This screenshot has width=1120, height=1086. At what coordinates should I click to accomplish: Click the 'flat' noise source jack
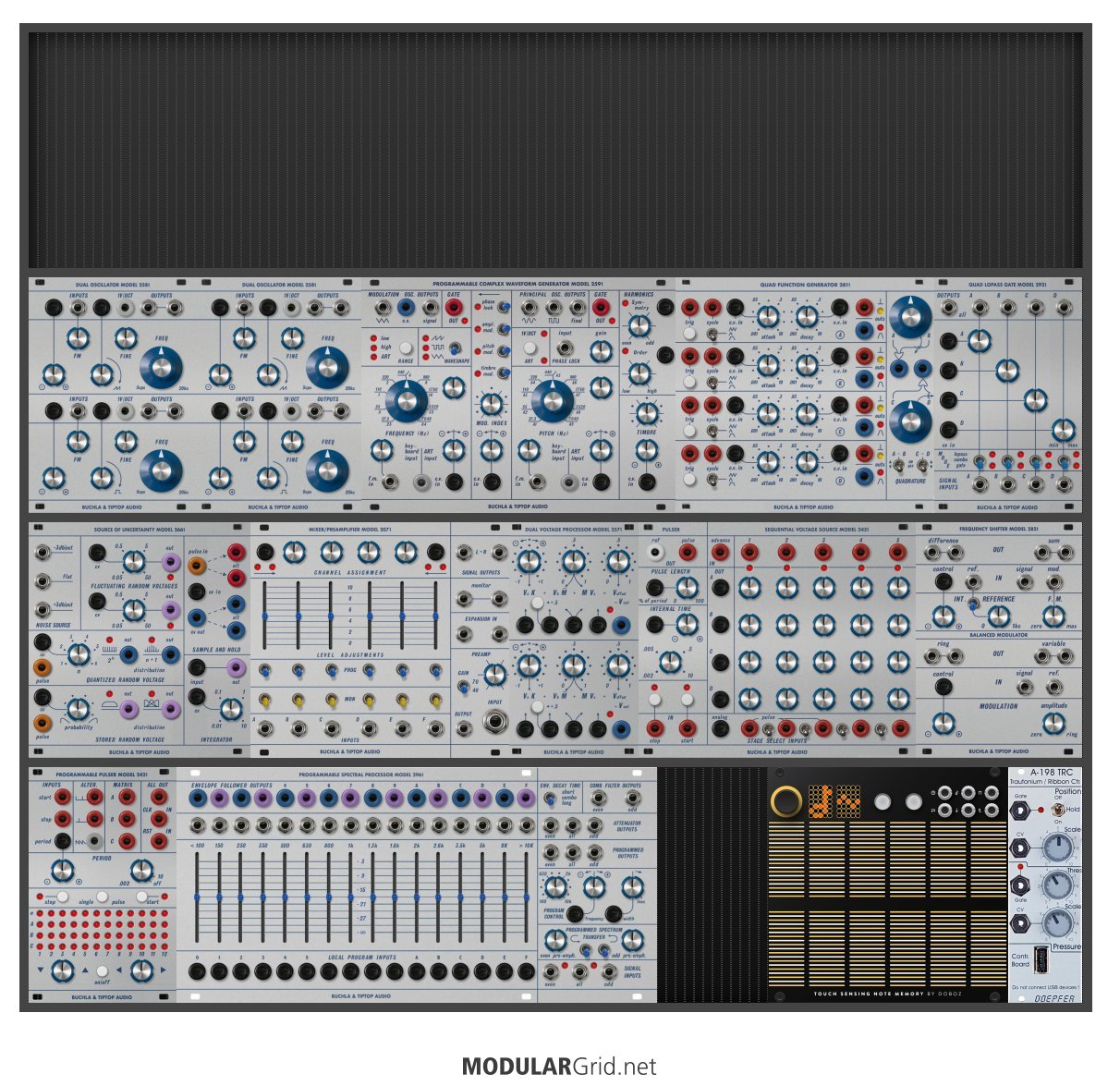click(43, 581)
